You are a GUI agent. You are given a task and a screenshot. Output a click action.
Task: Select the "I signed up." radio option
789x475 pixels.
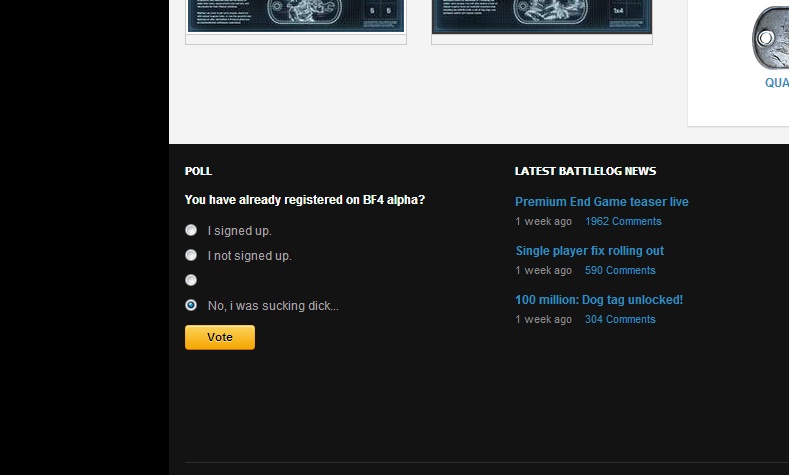191,230
